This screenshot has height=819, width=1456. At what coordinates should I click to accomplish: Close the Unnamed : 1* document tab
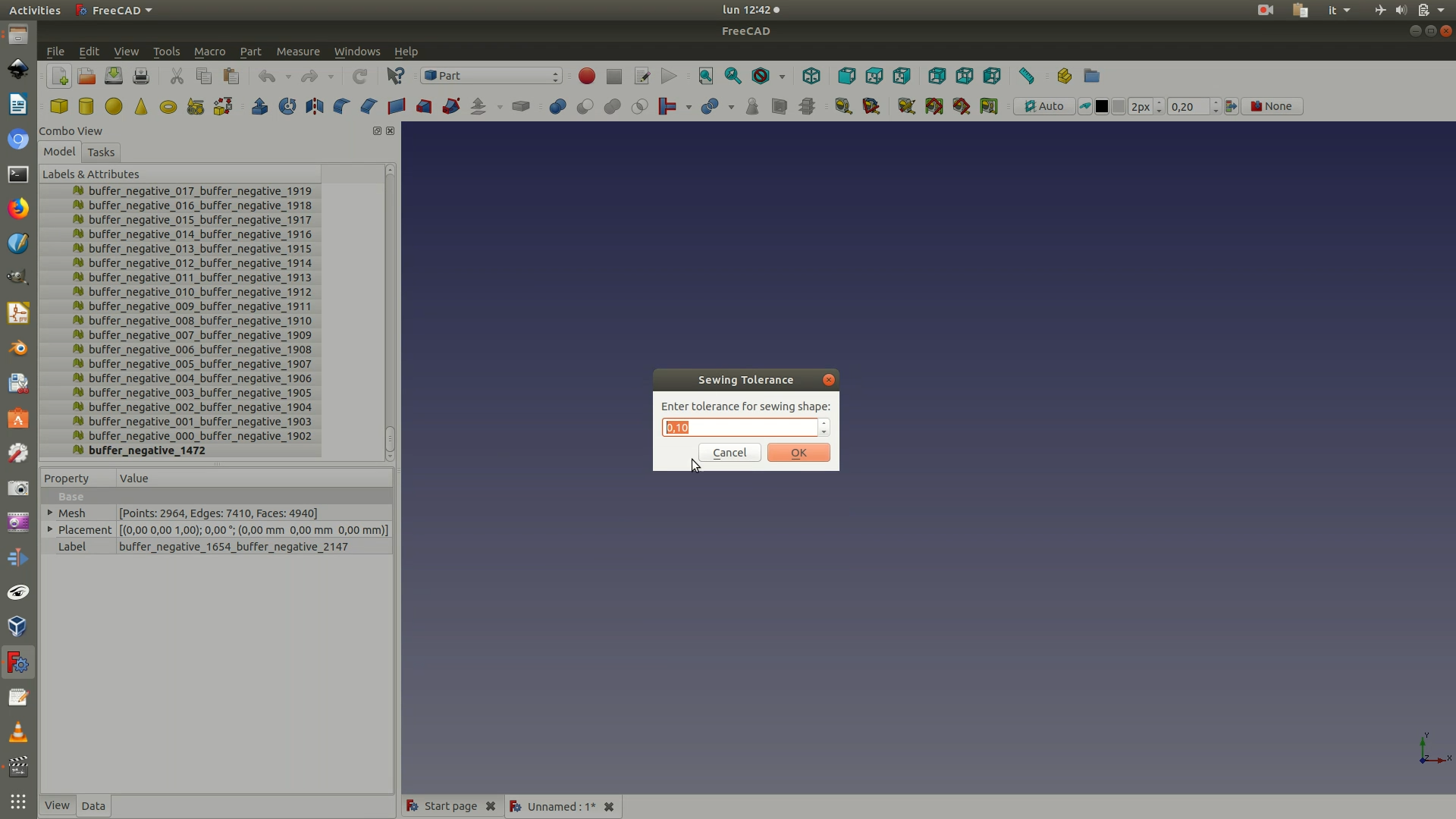coord(608,807)
